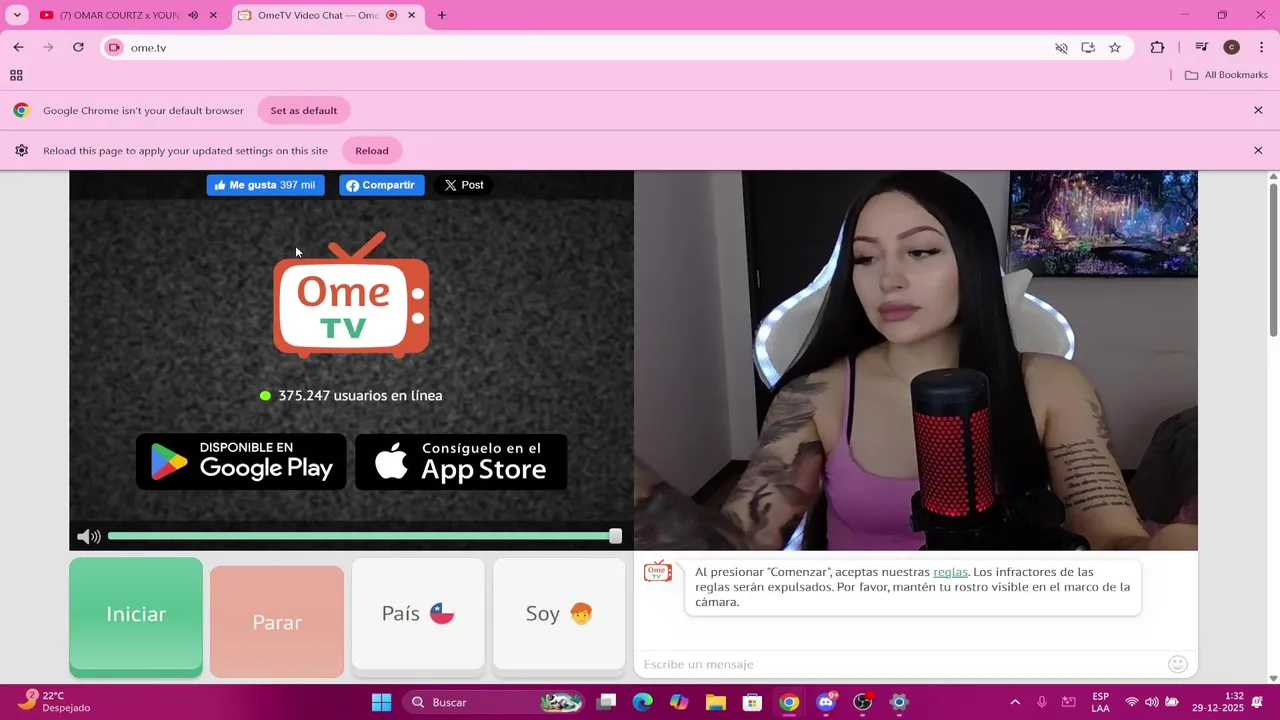Click the Parar button

point(277,622)
